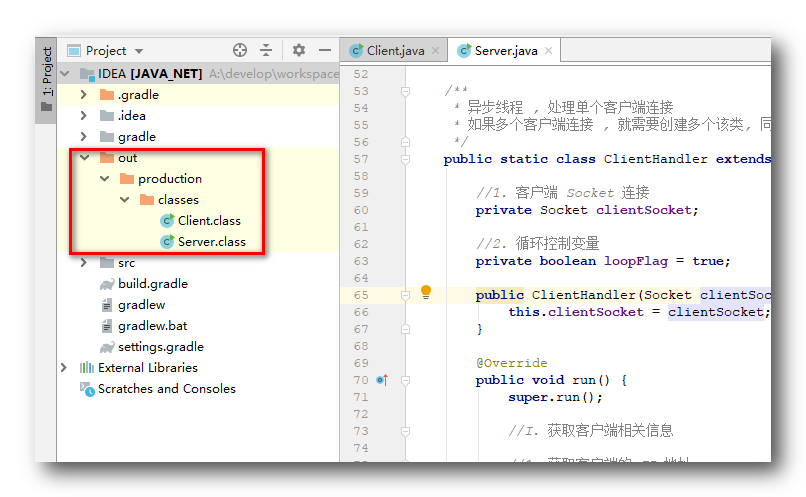The image size is (806, 497).
Task: Click the @Override annotation
Action: (x=511, y=363)
